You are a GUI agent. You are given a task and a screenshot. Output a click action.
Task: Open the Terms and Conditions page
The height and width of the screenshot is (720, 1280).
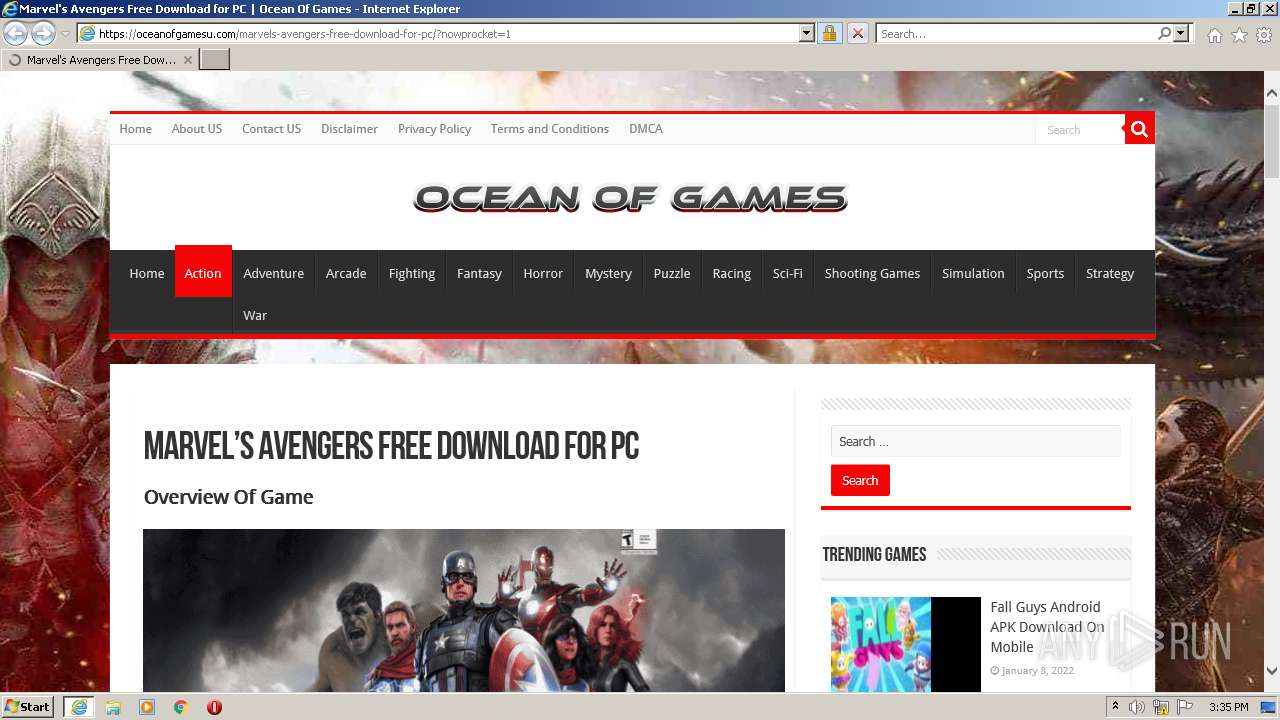(x=549, y=129)
